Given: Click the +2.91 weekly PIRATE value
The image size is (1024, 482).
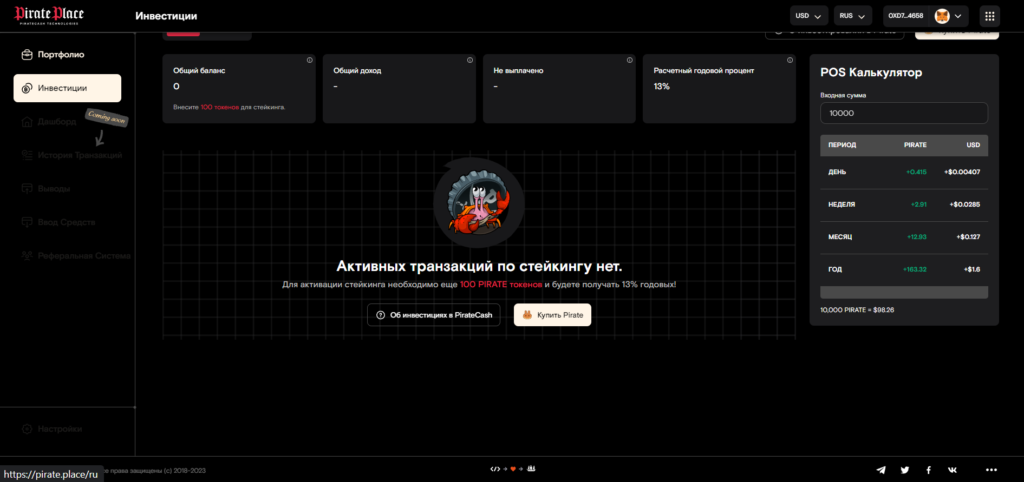Looking at the screenshot, I should pyautogui.click(x=918, y=204).
